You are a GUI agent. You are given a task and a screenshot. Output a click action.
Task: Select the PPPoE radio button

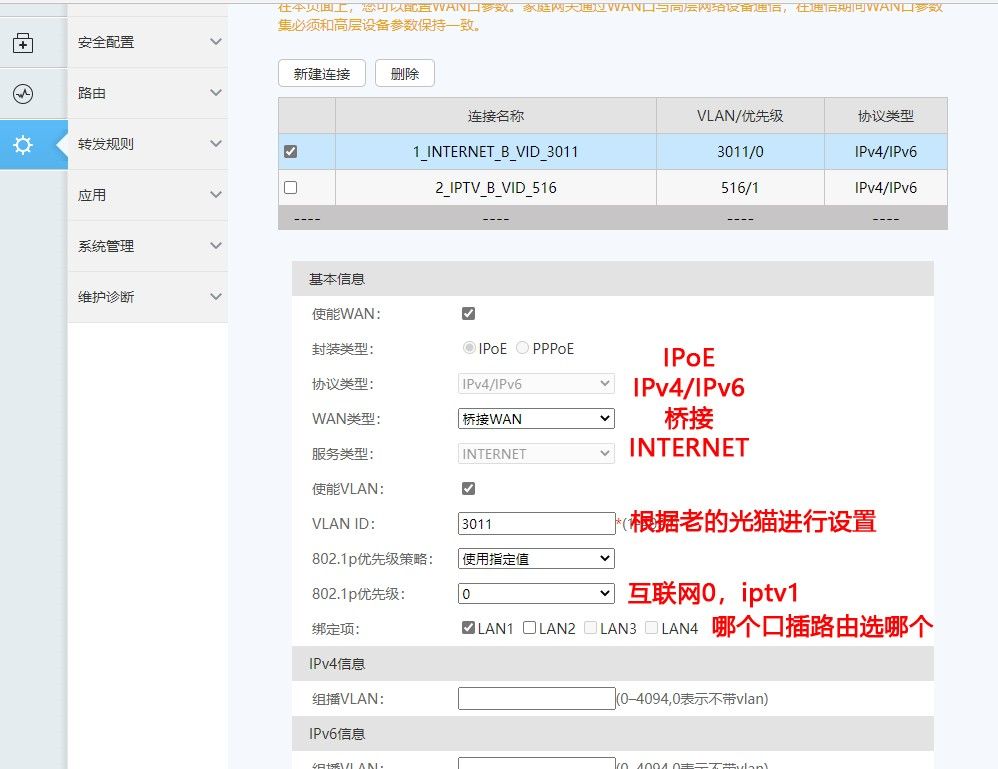tap(522, 348)
